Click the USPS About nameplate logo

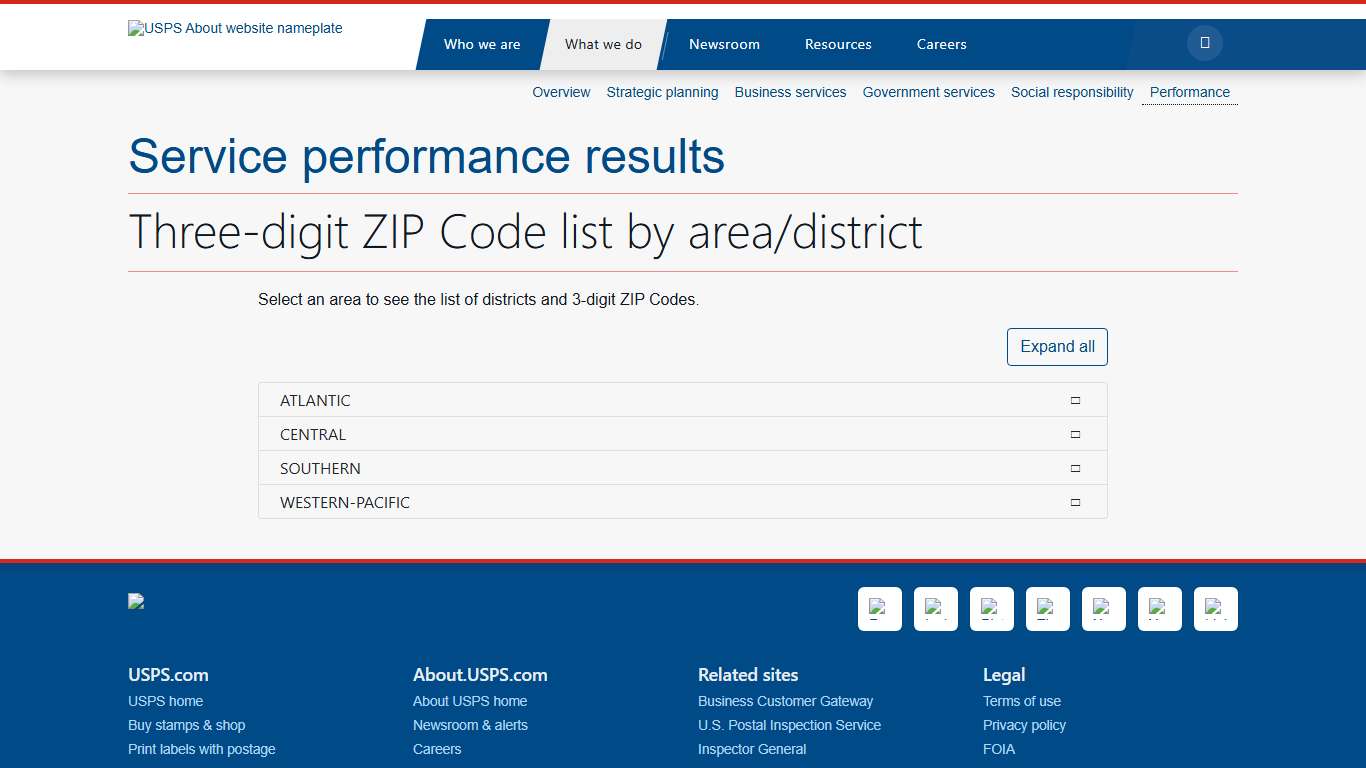point(234,28)
